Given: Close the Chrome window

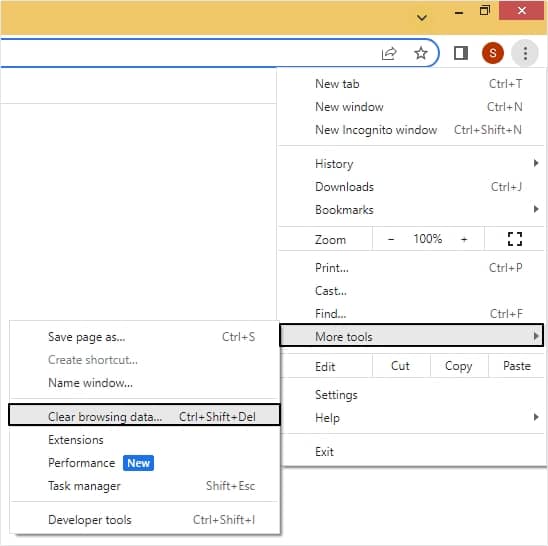Looking at the screenshot, I should point(522,11).
